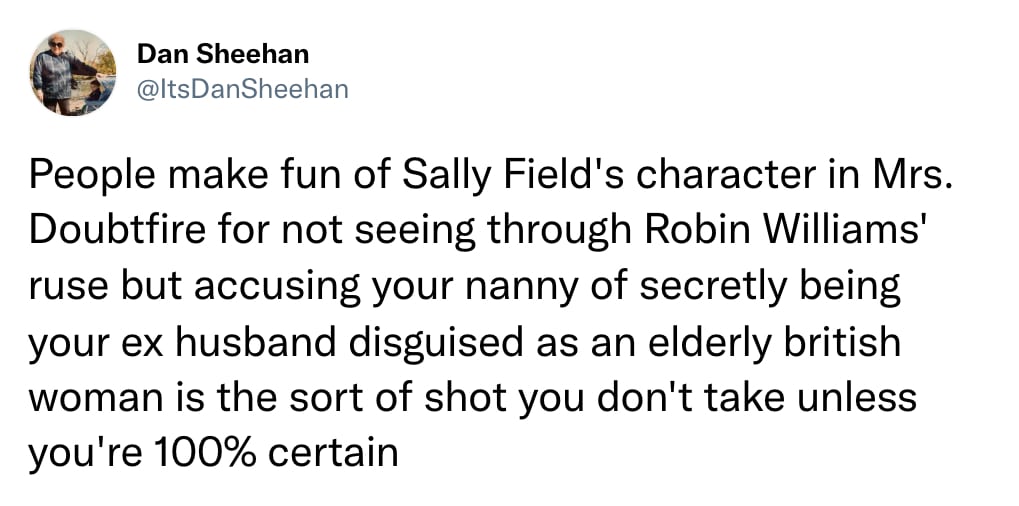Screen dimensions: 1019x506
Task: Open Dan Sheehan's profile picture
Action: click(x=73, y=72)
